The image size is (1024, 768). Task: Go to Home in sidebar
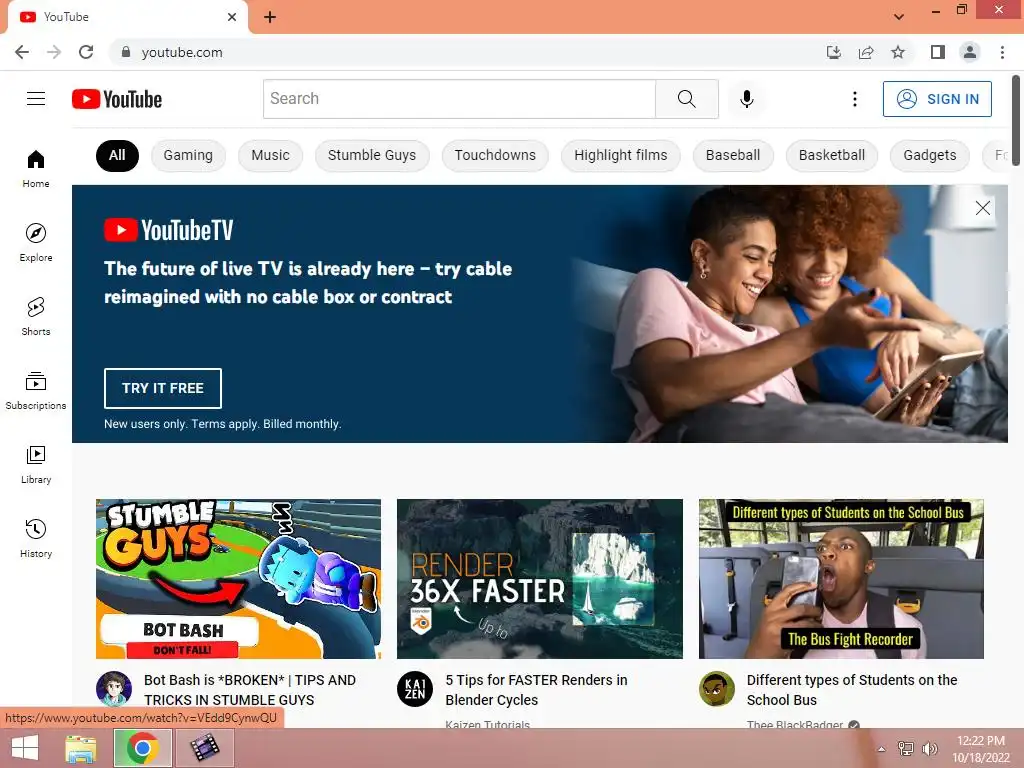tap(36, 168)
